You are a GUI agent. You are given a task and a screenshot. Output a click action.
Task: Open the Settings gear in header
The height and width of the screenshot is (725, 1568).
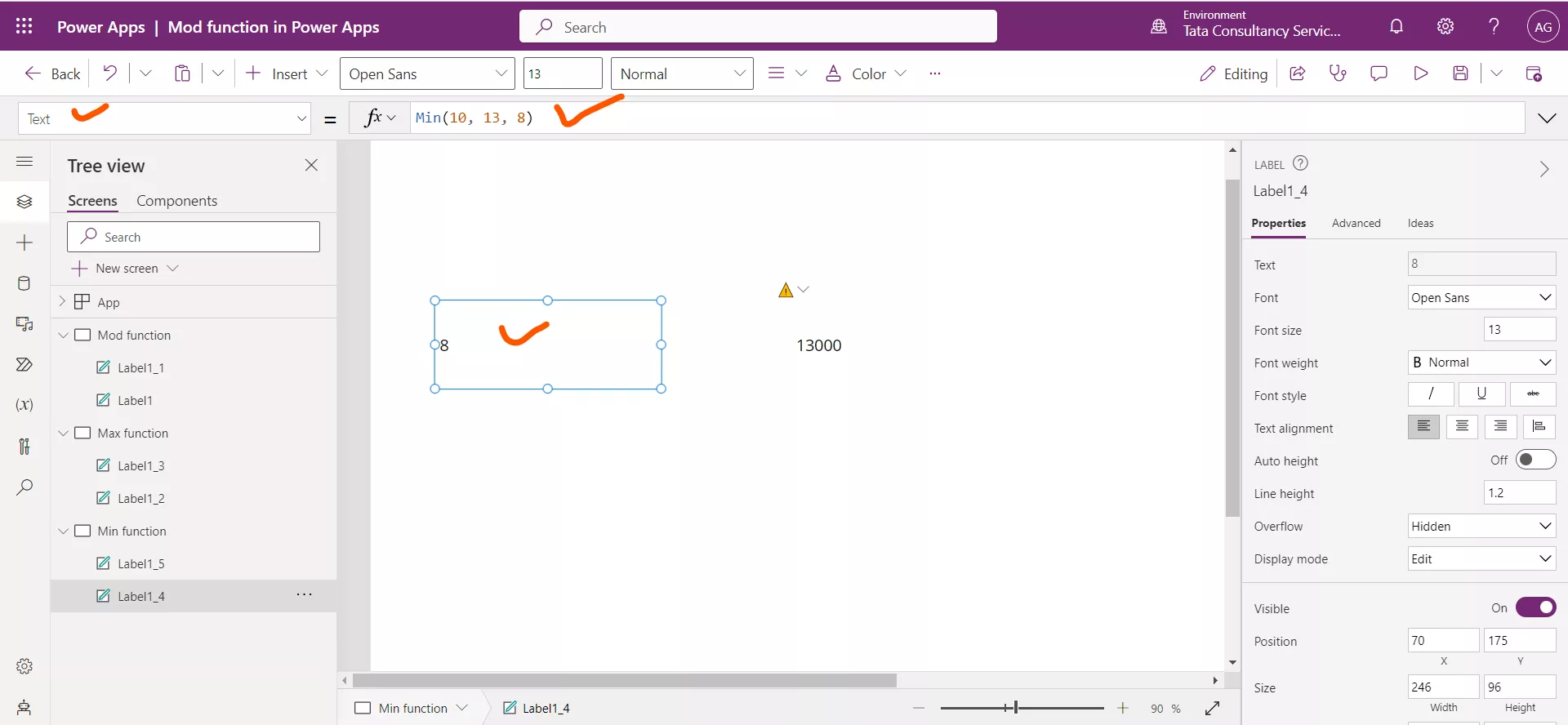[x=1445, y=26]
